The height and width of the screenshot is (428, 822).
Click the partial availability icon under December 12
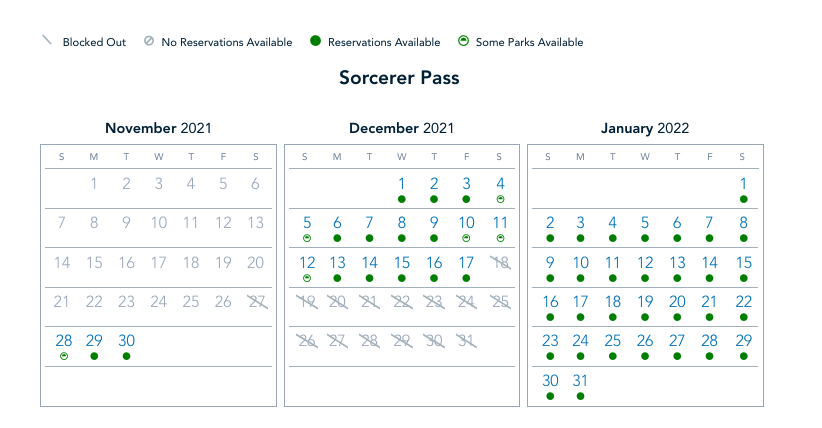point(307,278)
